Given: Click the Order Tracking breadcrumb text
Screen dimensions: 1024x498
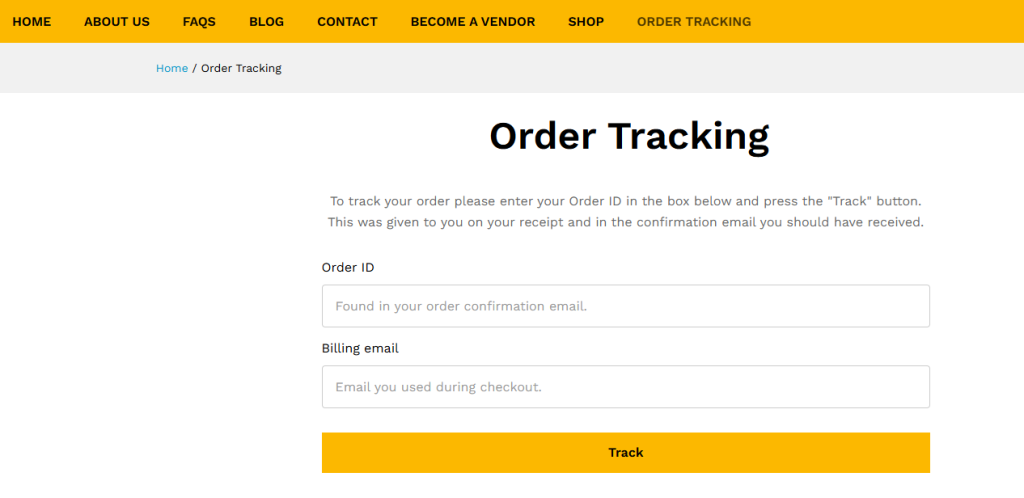Looking at the screenshot, I should (x=241, y=68).
